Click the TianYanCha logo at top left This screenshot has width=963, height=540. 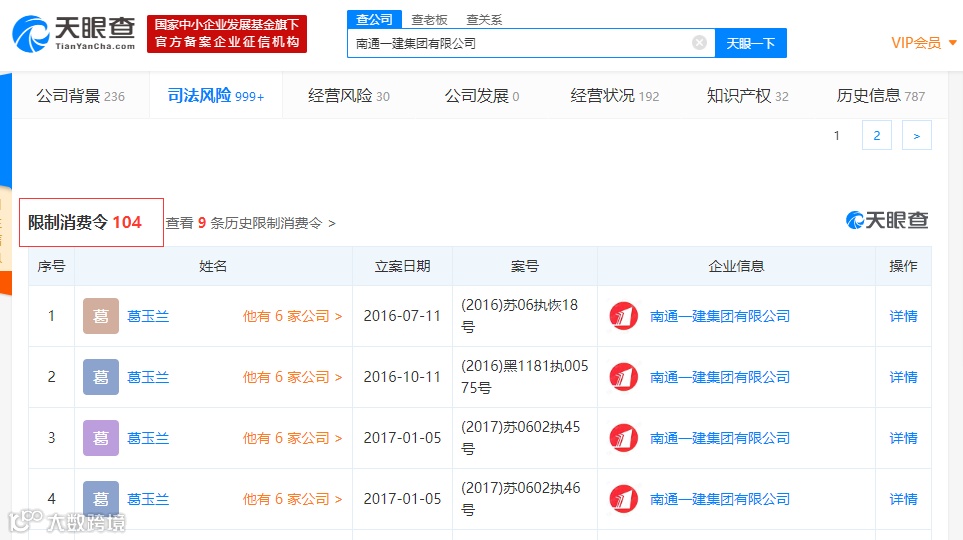click(x=74, y=34)
